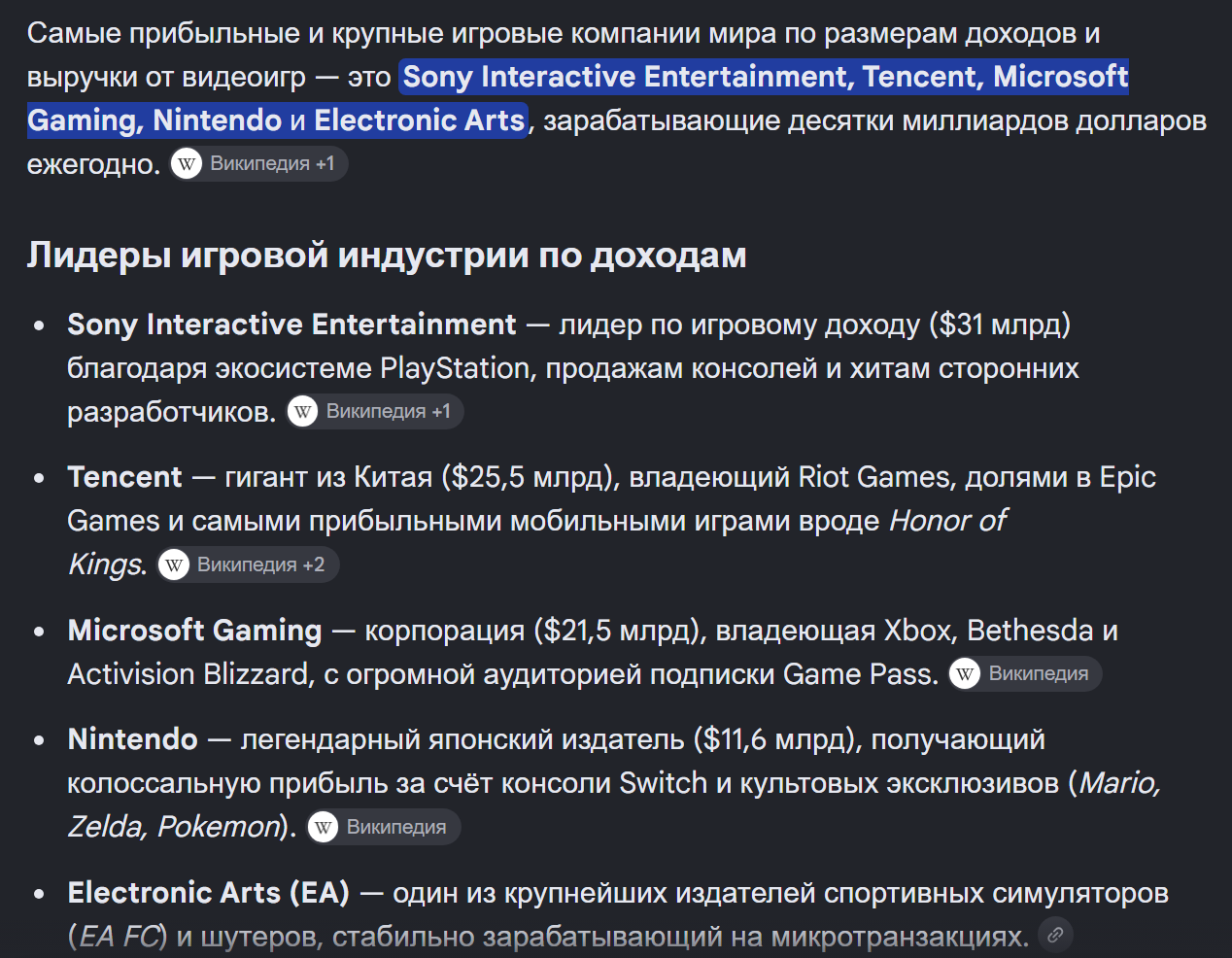Click the bold 'Tencent' bullet title
Image resolution: width=1232 pixels, height=958 pixels.
pos(124,477)
